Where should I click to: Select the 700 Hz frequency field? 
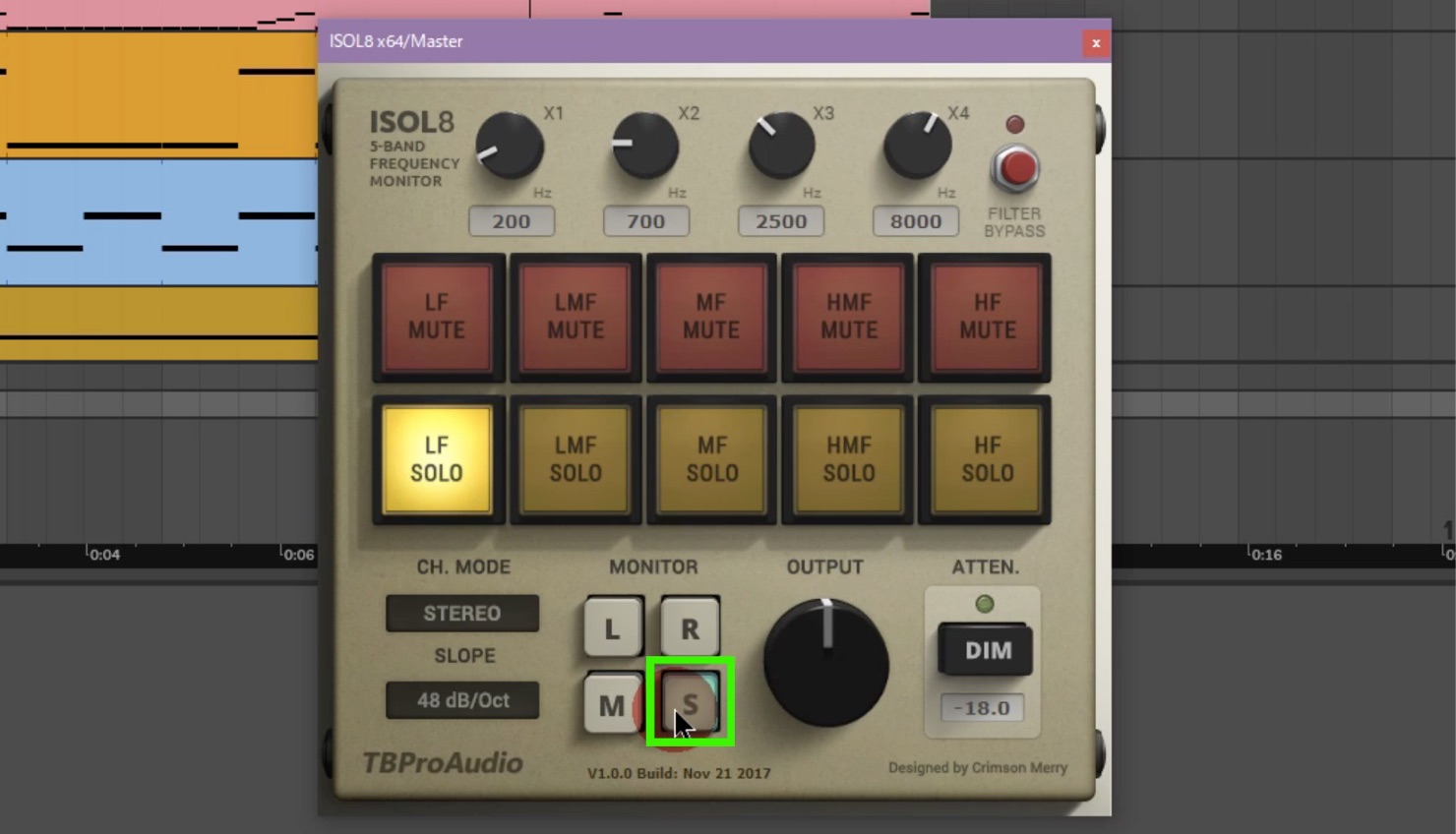point(646,221)
